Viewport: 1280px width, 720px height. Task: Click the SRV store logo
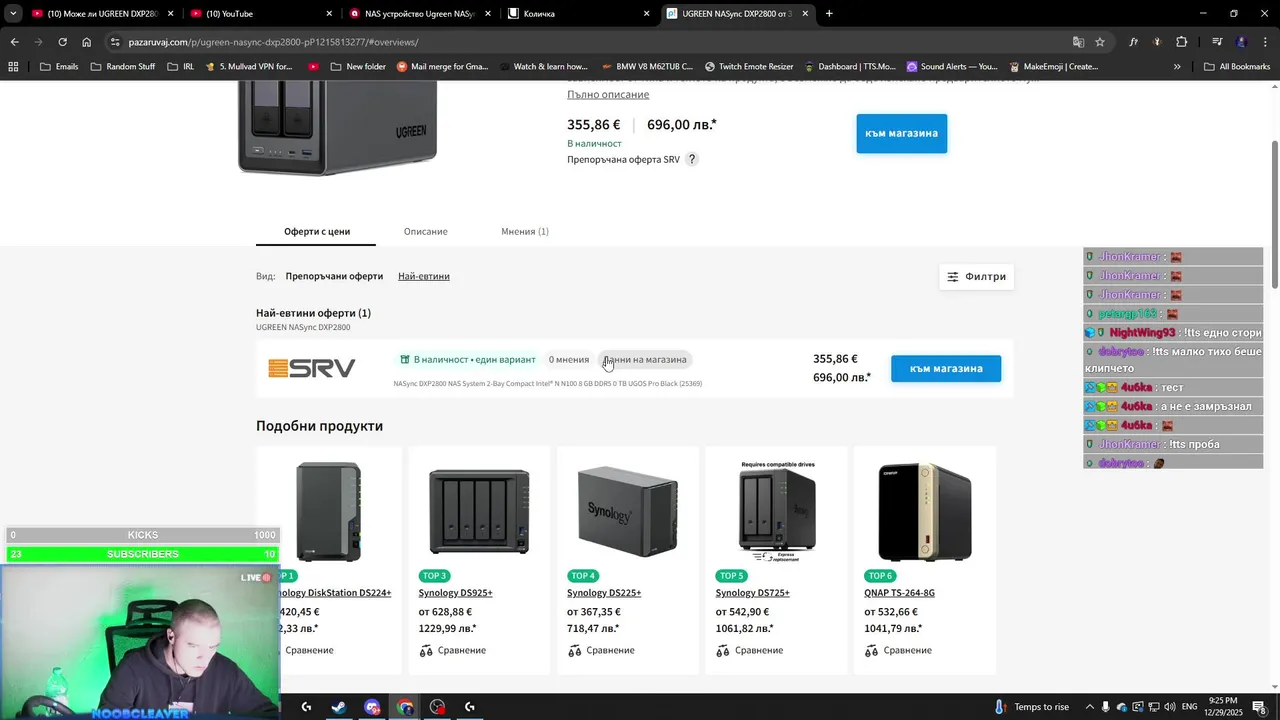pyautogui.click(x=312, y=368)
